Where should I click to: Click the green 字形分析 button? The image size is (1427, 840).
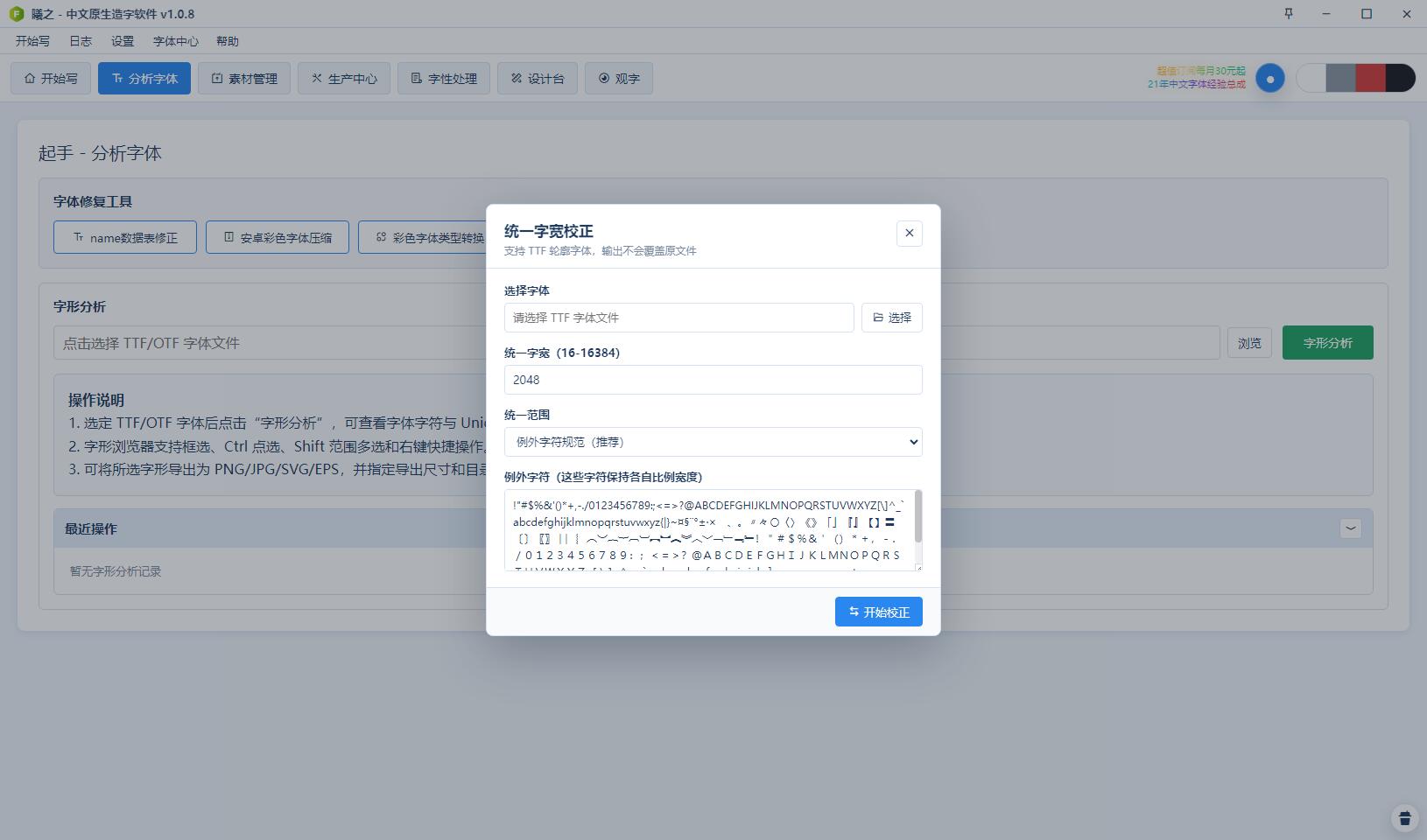(x=1327, y=343)
